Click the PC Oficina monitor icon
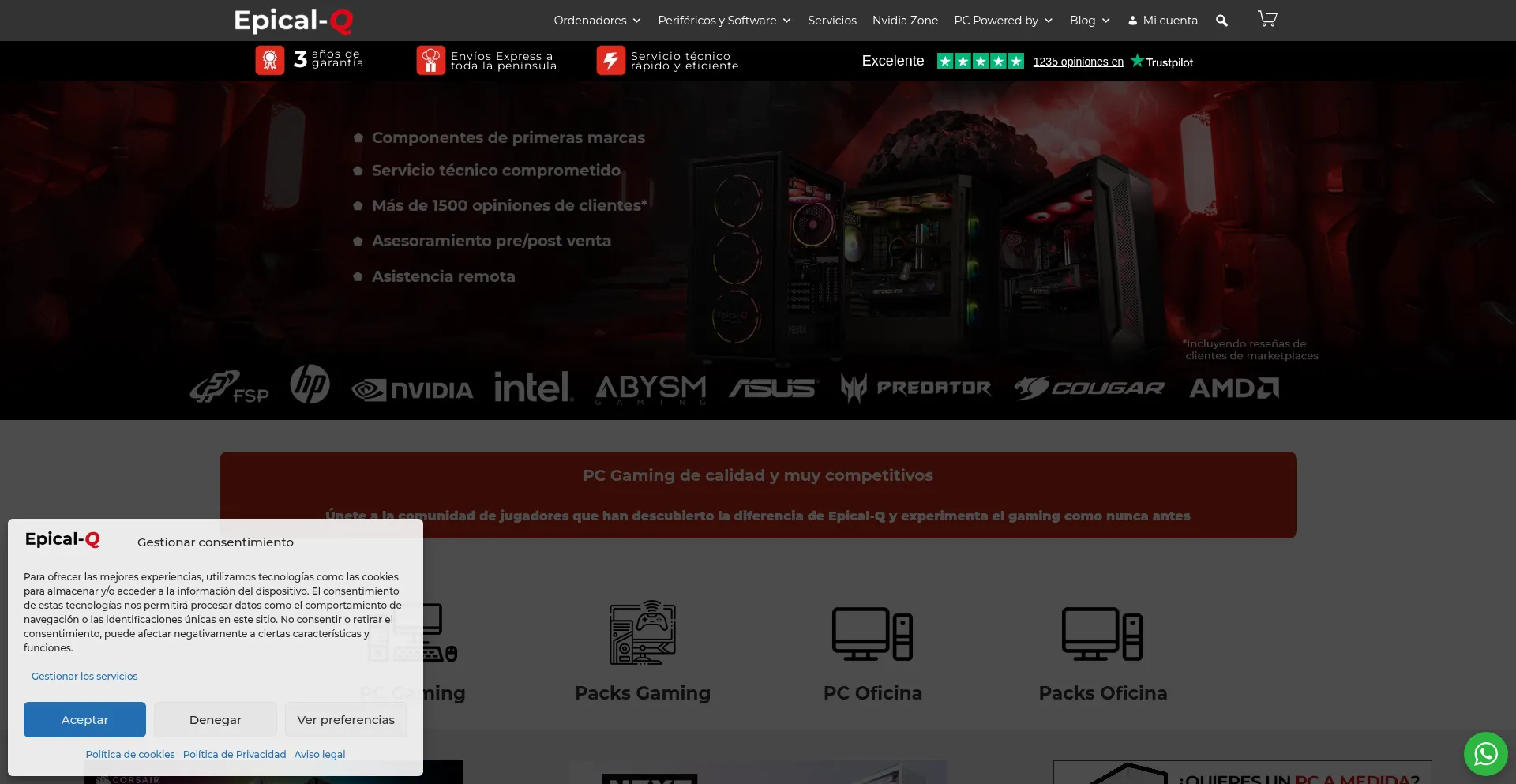Viewport: 1516px width, 784px height. (x=872, y=633)
